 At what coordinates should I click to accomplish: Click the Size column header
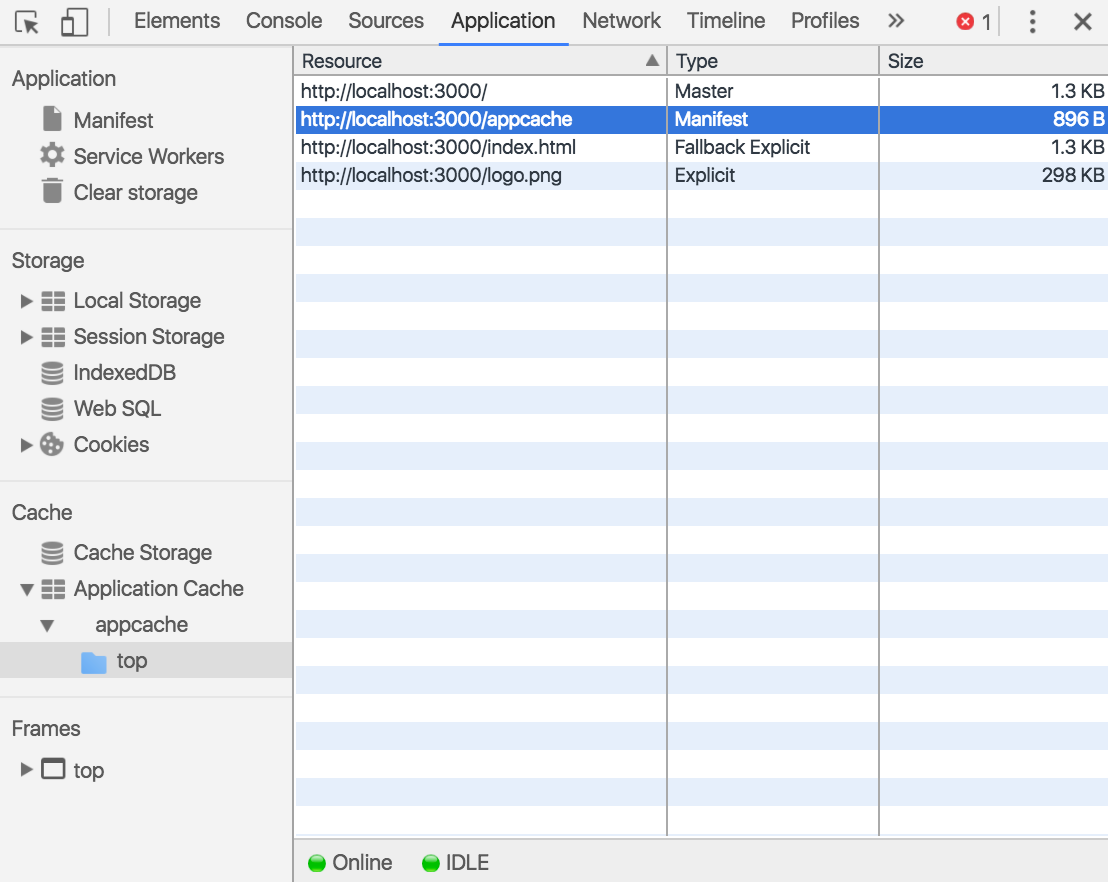(x=992, y=61)
